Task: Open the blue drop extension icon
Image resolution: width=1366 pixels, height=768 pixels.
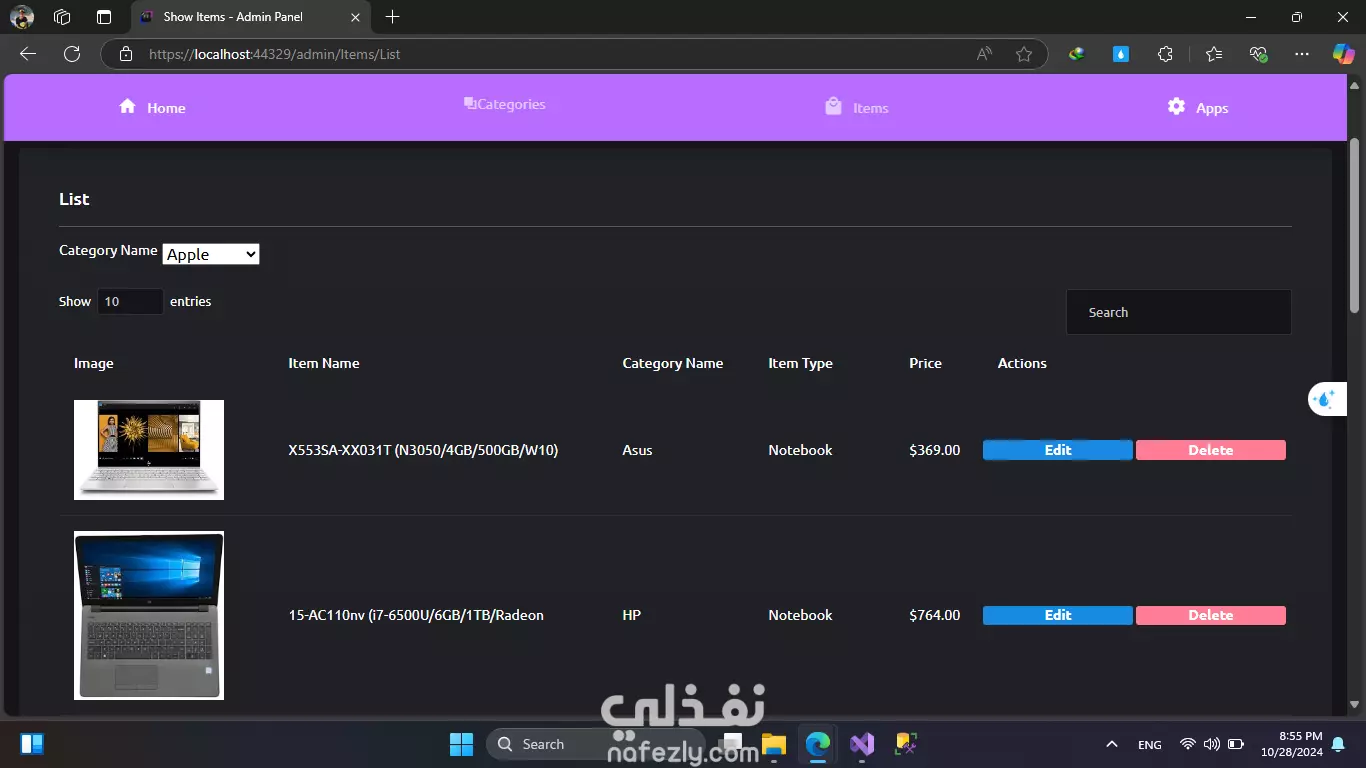Action: point(1121,54)
